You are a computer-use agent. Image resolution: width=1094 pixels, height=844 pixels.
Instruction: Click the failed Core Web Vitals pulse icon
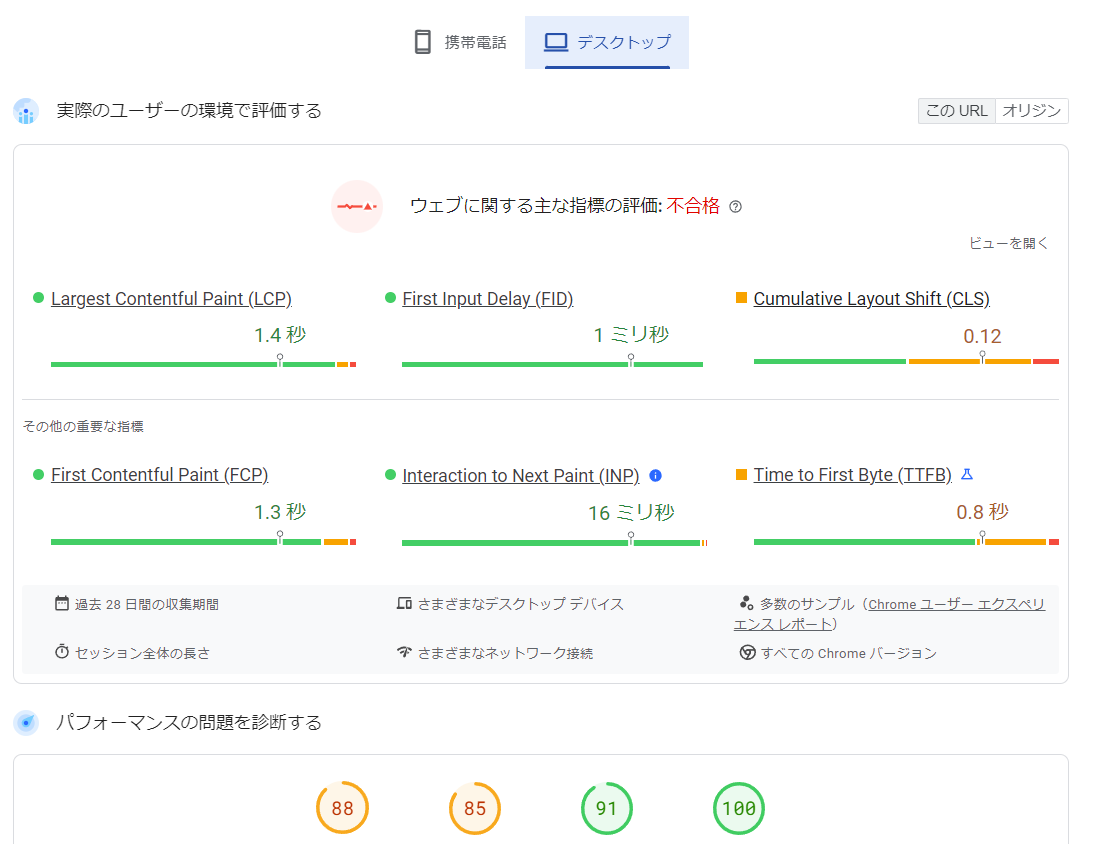(357, 206)
